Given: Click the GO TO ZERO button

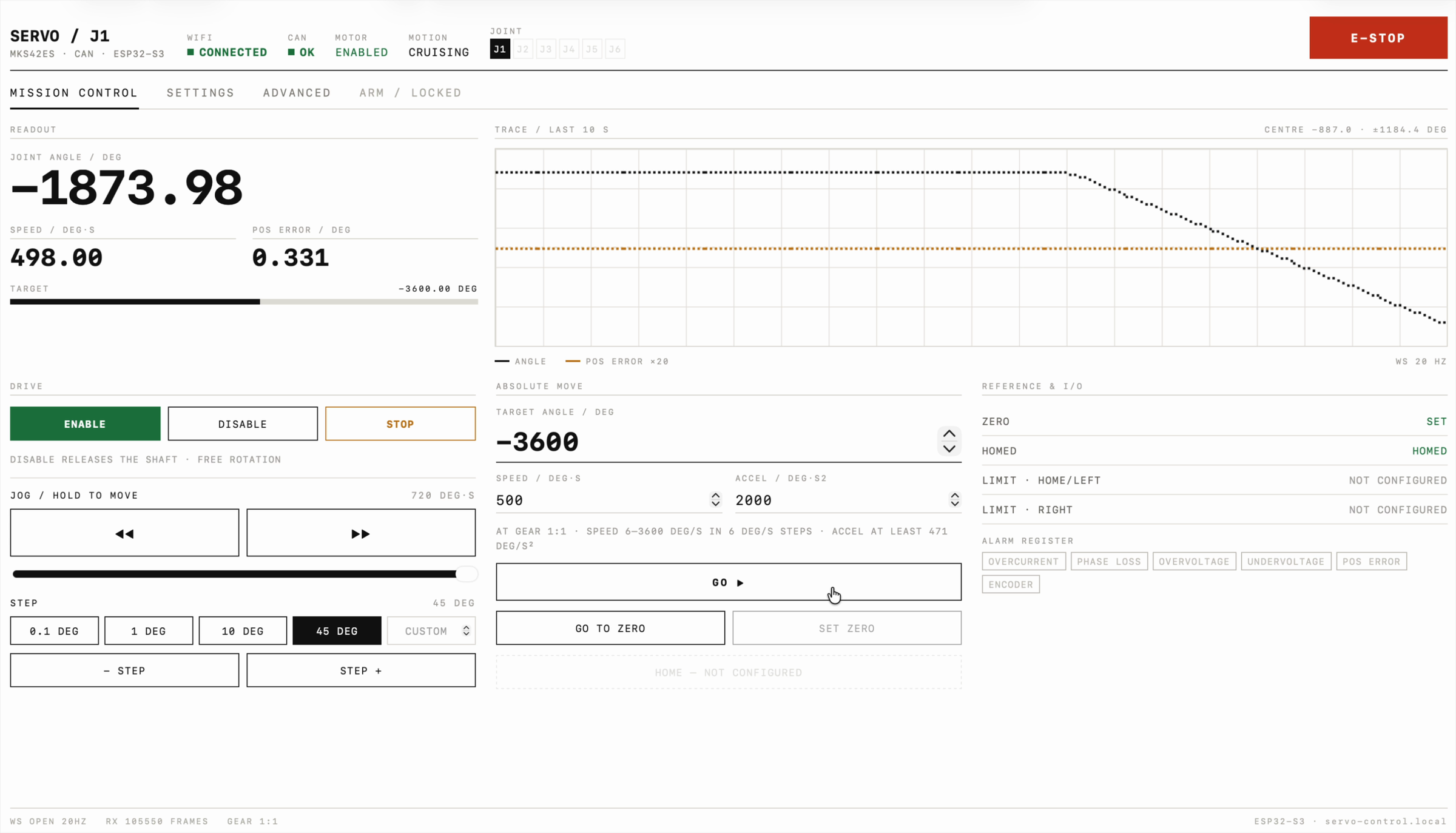Looking at the screenshot, I should pos(610,627).
